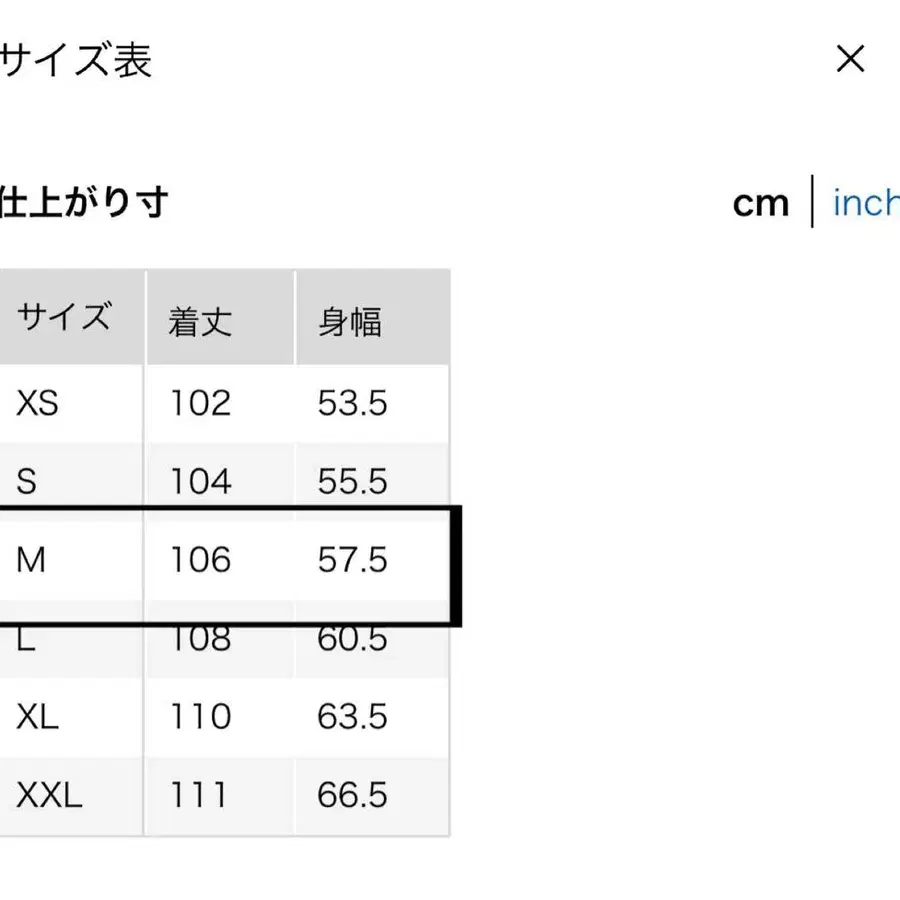This screenshot has width=900, height=900.
Task: Click the 53.5 width value for XS
Action: (x=351, y=403)
